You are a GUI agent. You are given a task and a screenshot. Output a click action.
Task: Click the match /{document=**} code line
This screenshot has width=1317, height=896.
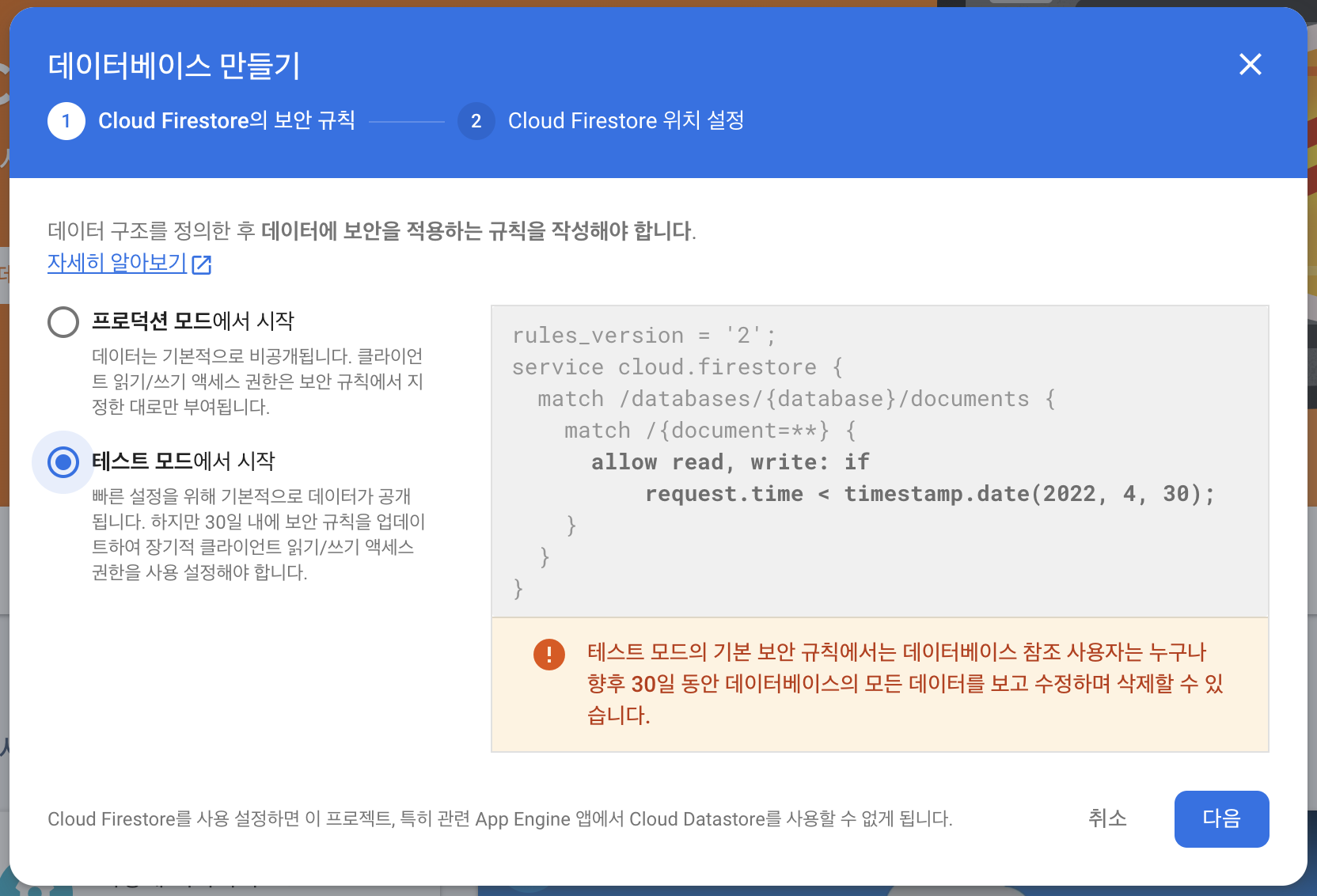pyautogui.click(x=710, y=431)
